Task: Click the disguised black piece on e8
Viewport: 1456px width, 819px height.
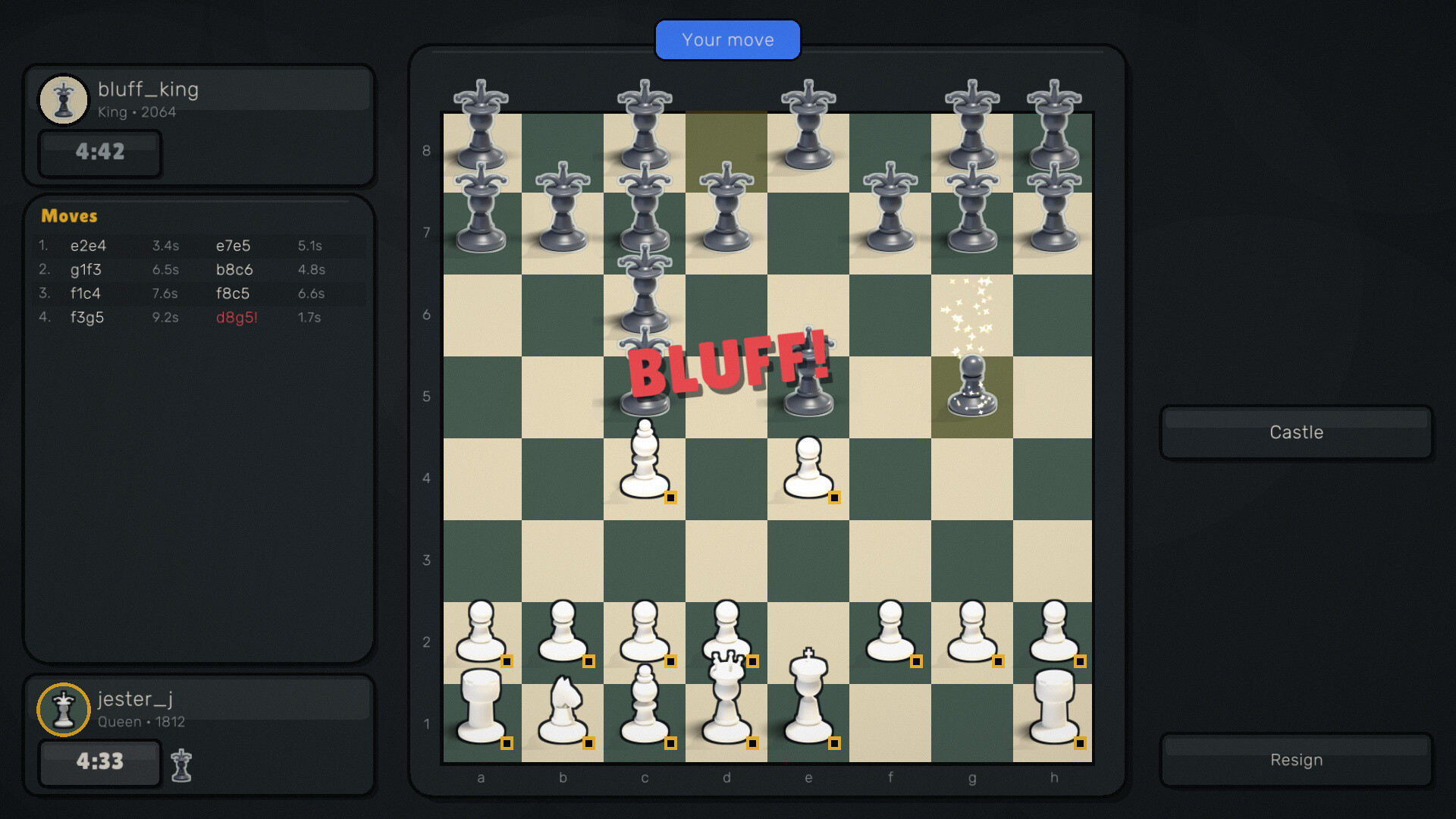Action: (808, 125)
